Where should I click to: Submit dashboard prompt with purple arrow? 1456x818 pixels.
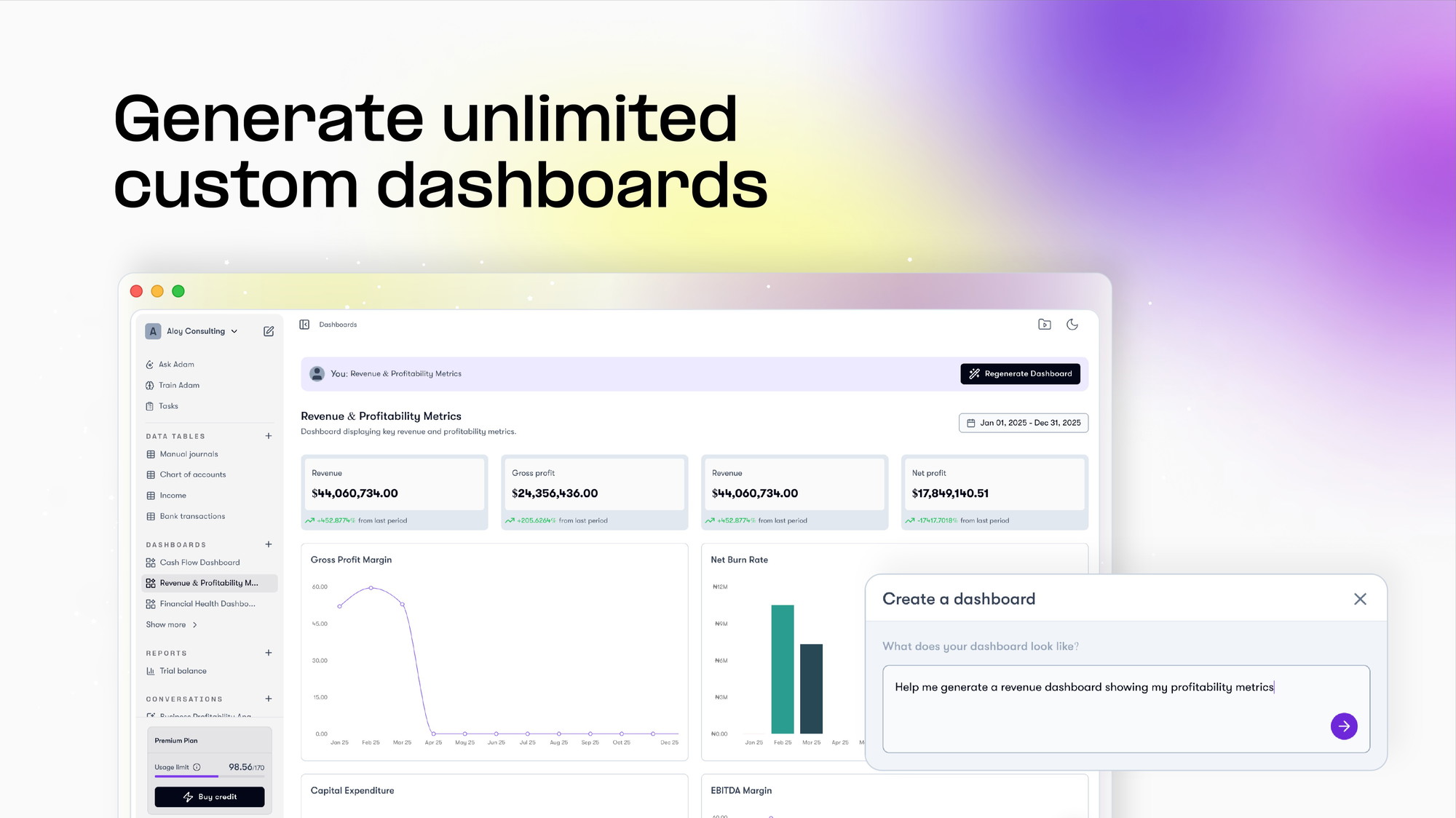(x=1344, y=726)
